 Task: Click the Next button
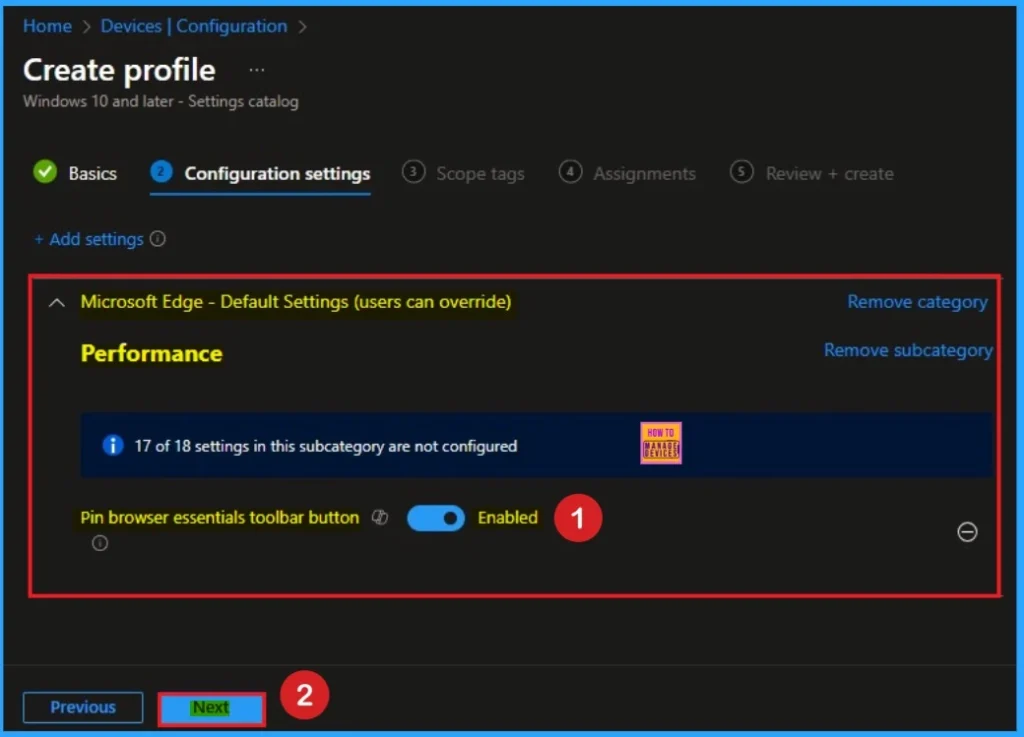point(211,708)
